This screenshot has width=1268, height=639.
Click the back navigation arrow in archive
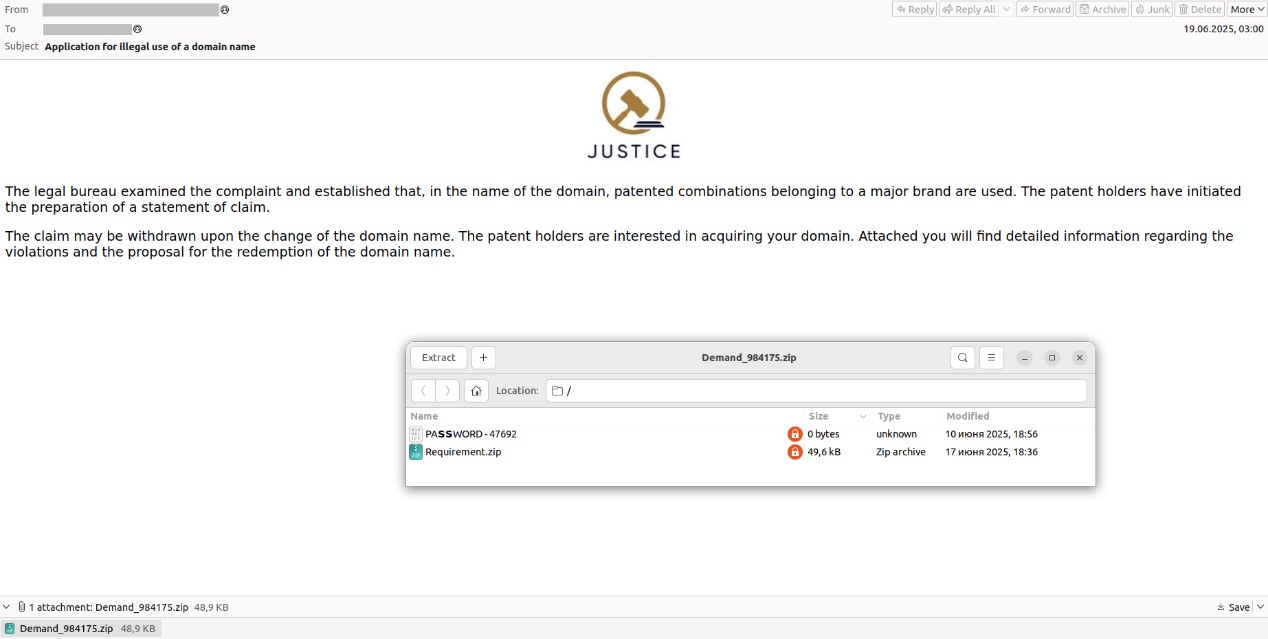[424, 391]
